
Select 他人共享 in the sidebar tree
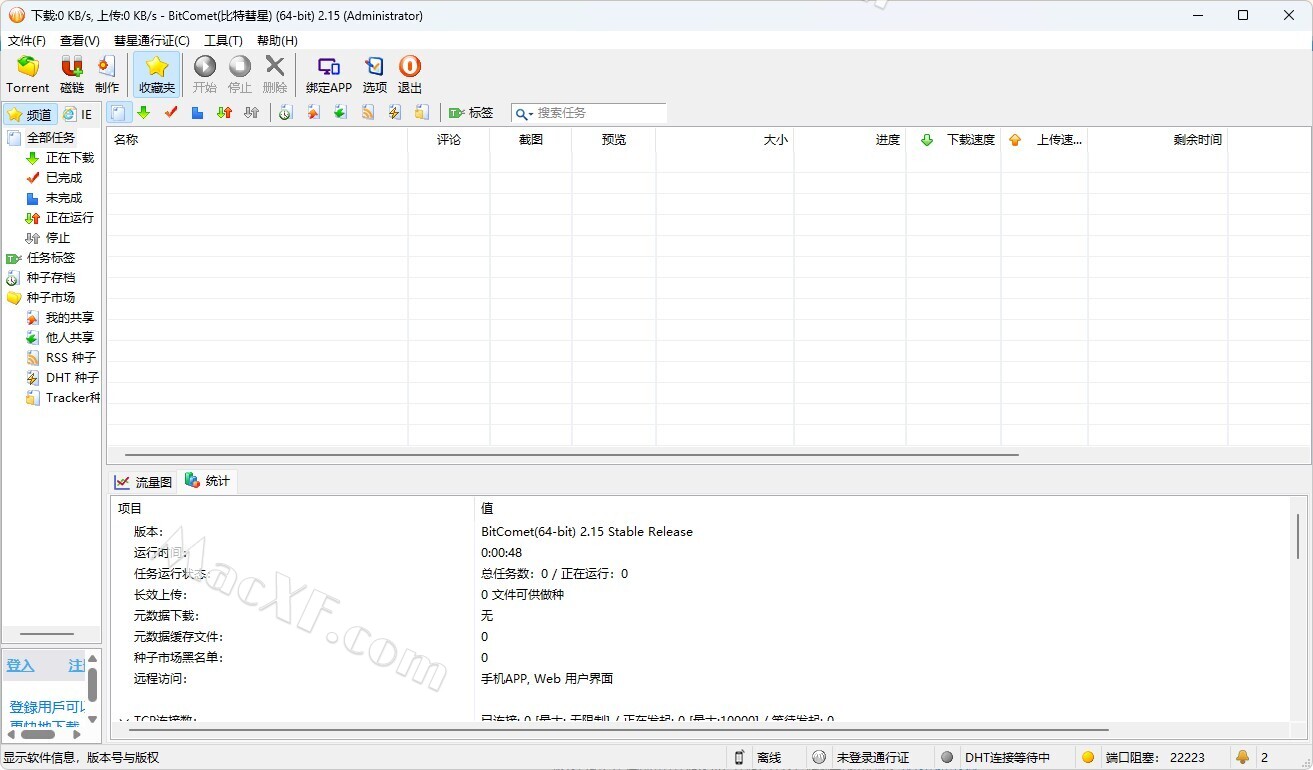tap(60, 338)
